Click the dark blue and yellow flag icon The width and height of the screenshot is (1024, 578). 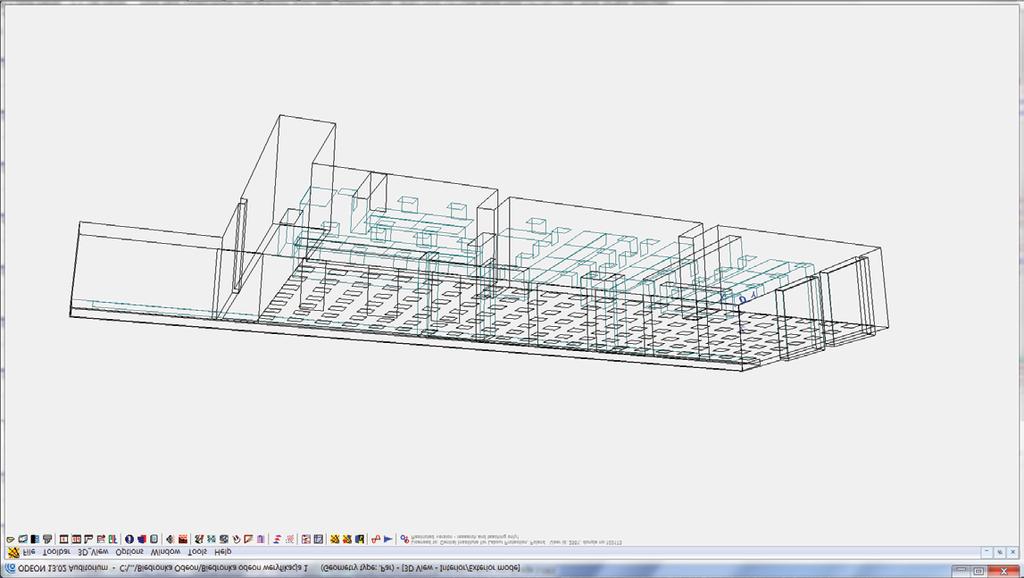coord(359,539)
